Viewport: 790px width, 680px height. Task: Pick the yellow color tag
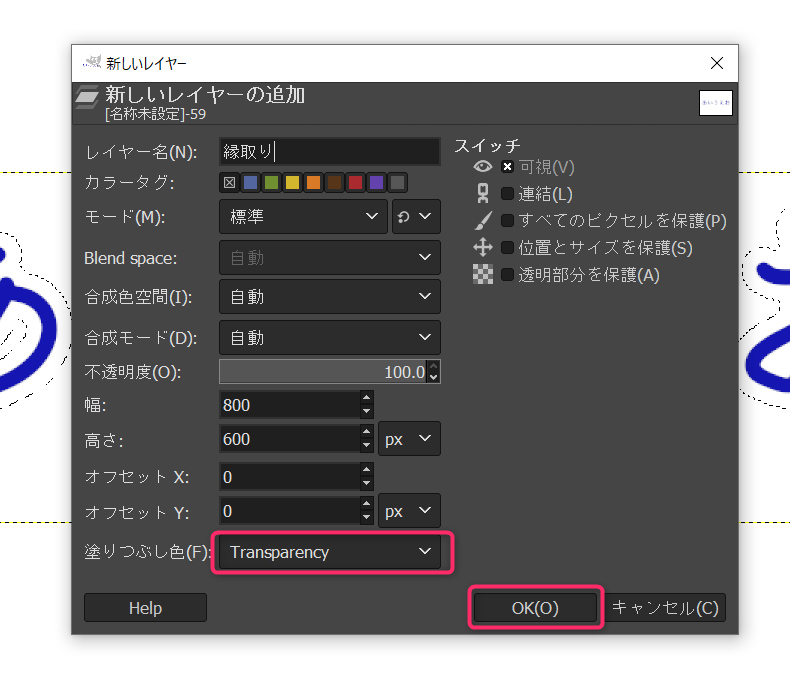pos(292,182)
